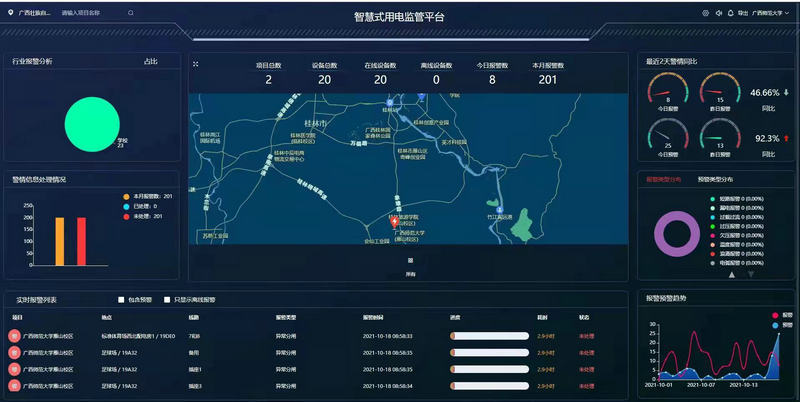
Task: Click the blue marker near 桂林站 on map
Action: pyautogui.click(x=390, y=103)
